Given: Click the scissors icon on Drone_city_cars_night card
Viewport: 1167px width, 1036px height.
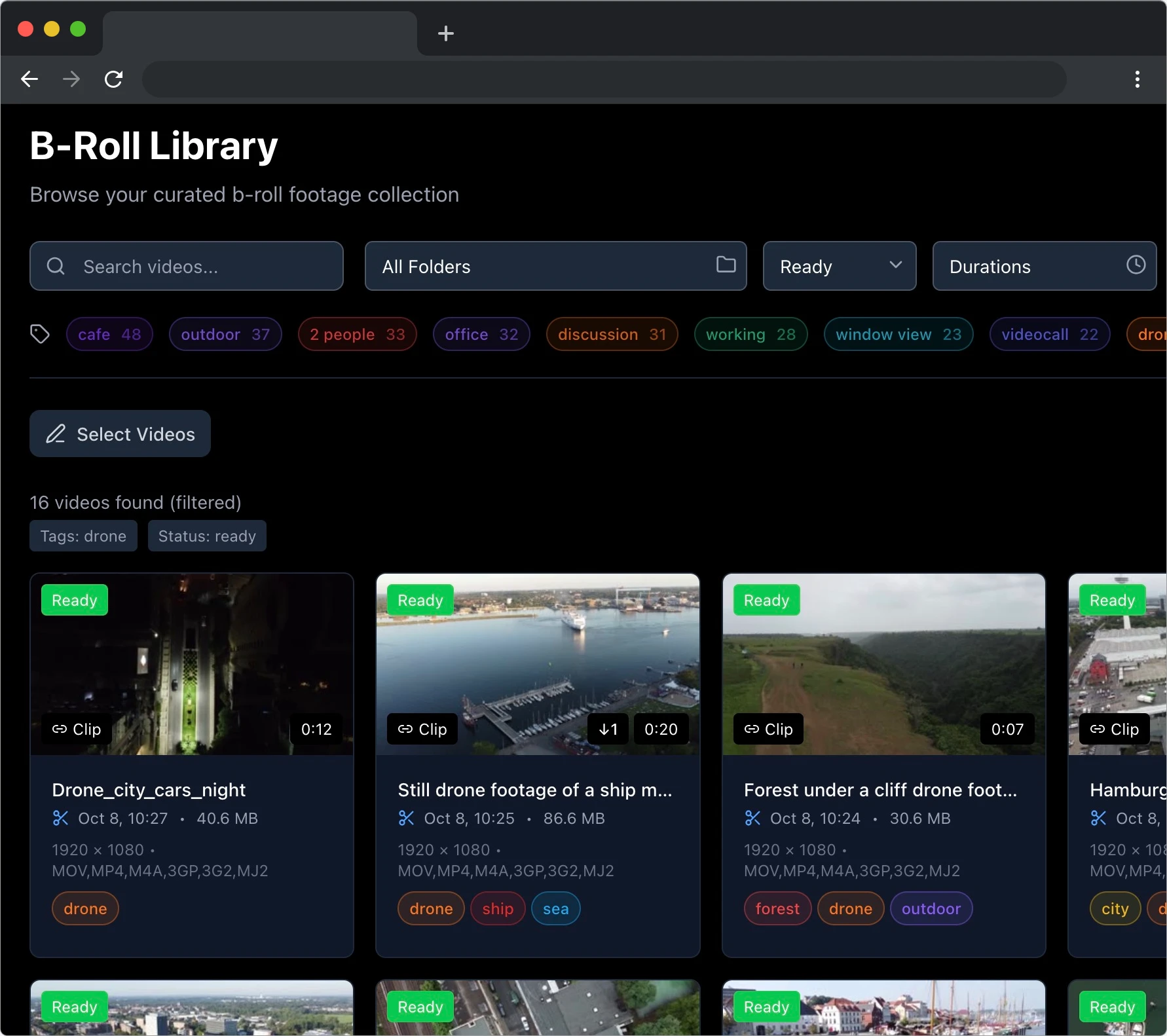Looking at the screenshot, I should pos(60,818).
